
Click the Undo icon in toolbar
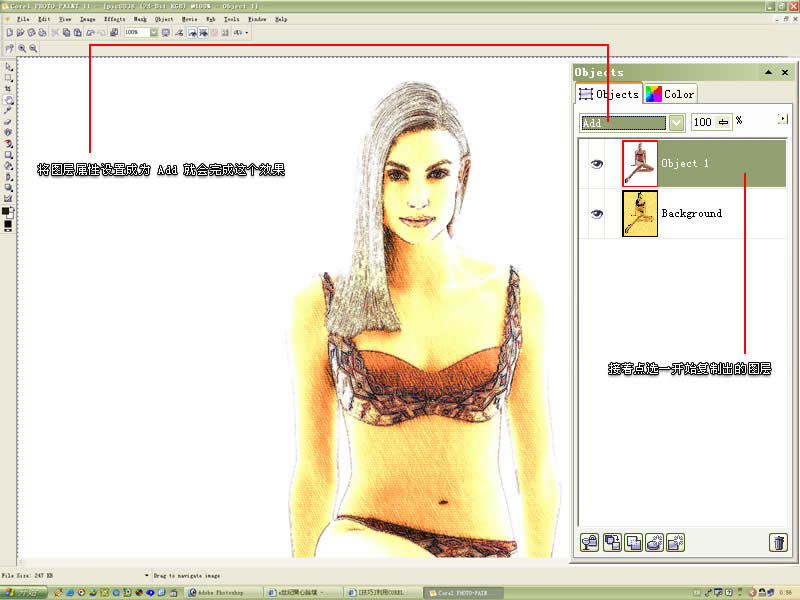tap(90, 33)
